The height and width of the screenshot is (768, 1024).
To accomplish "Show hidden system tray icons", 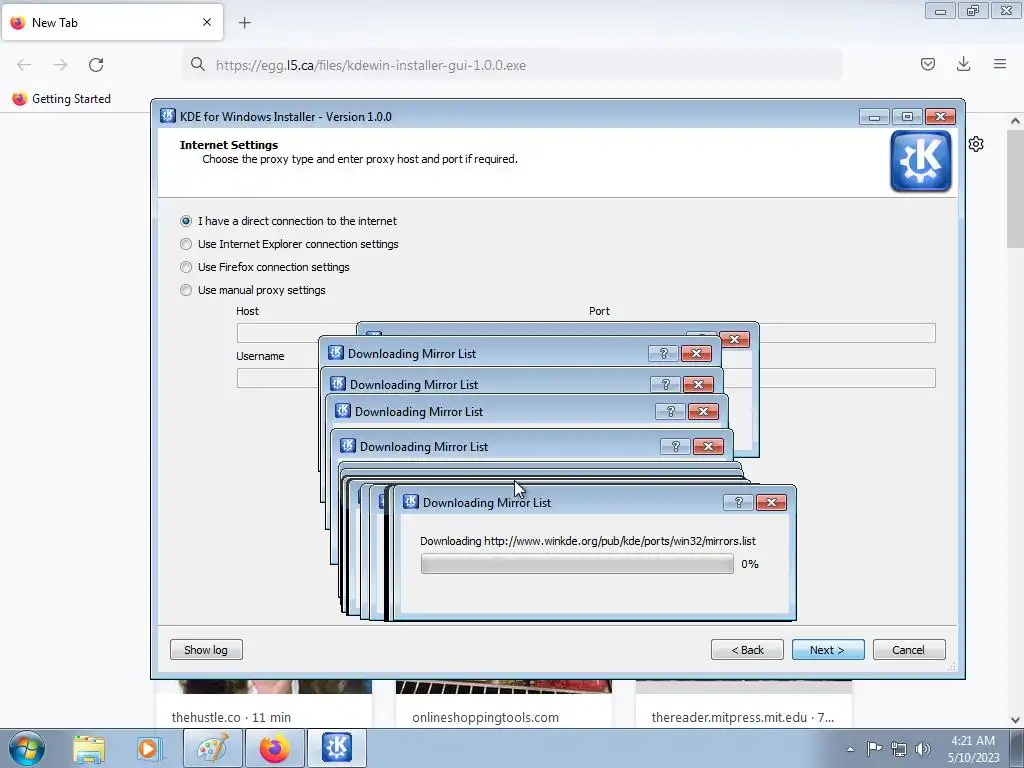I will tap(850, 749).
